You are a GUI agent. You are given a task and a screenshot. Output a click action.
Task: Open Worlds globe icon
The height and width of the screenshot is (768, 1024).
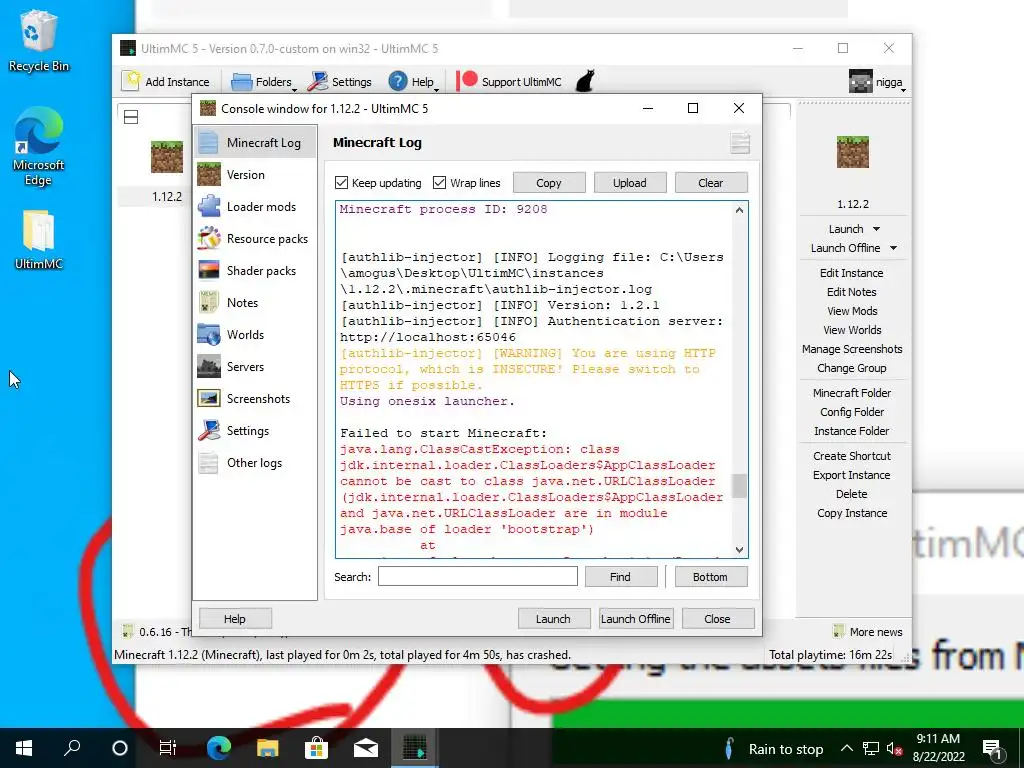(208, 334)
